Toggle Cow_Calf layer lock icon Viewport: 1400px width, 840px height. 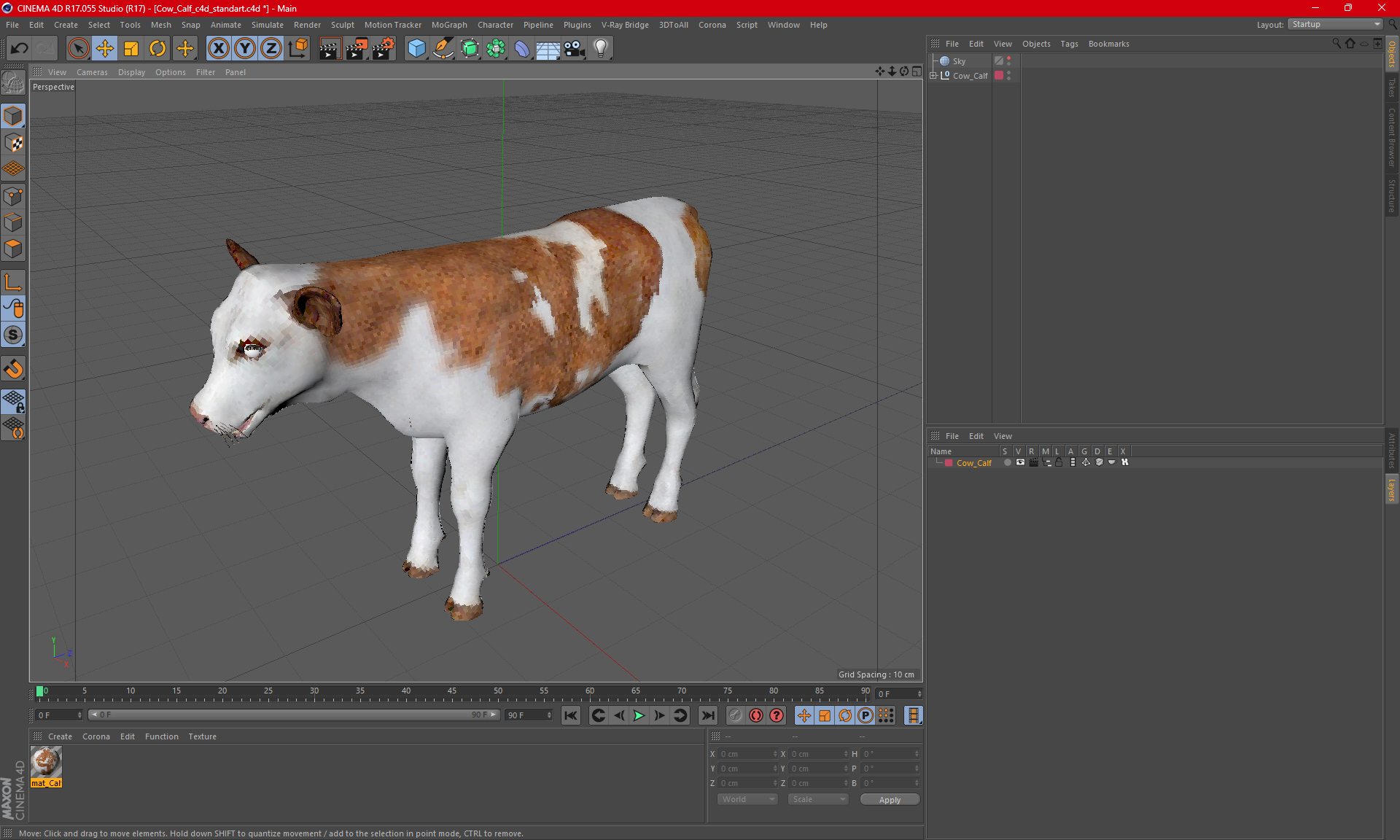pyautogui.click(x=1059, y=462)
